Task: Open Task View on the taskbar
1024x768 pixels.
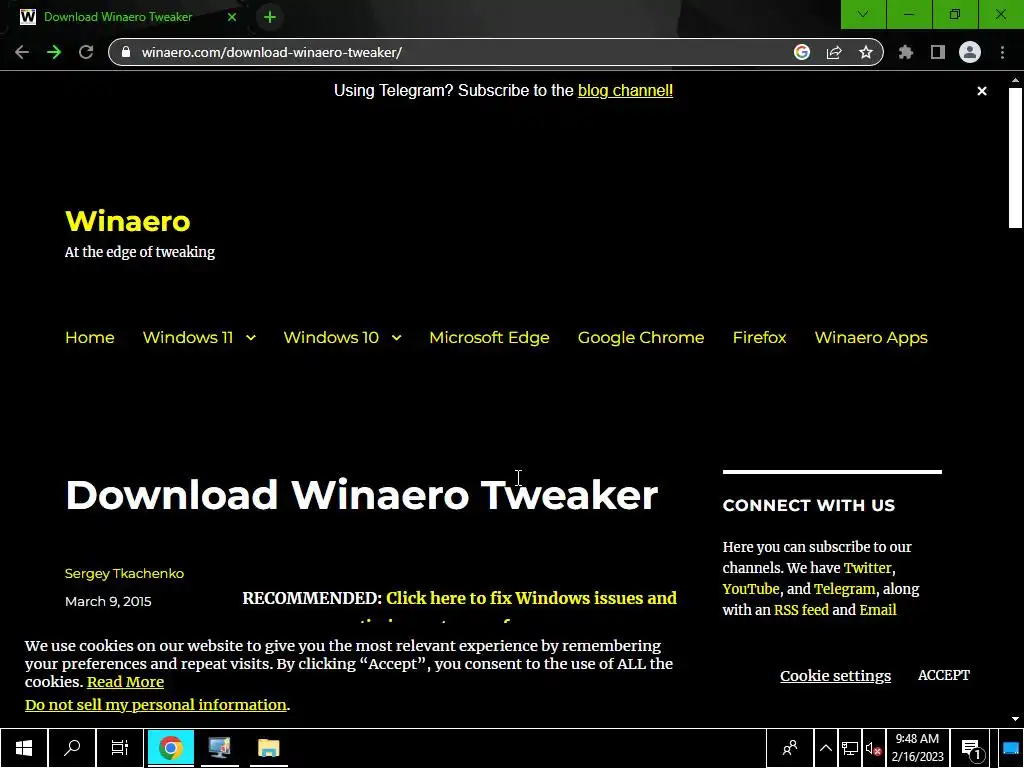Action: click(120, 748)
